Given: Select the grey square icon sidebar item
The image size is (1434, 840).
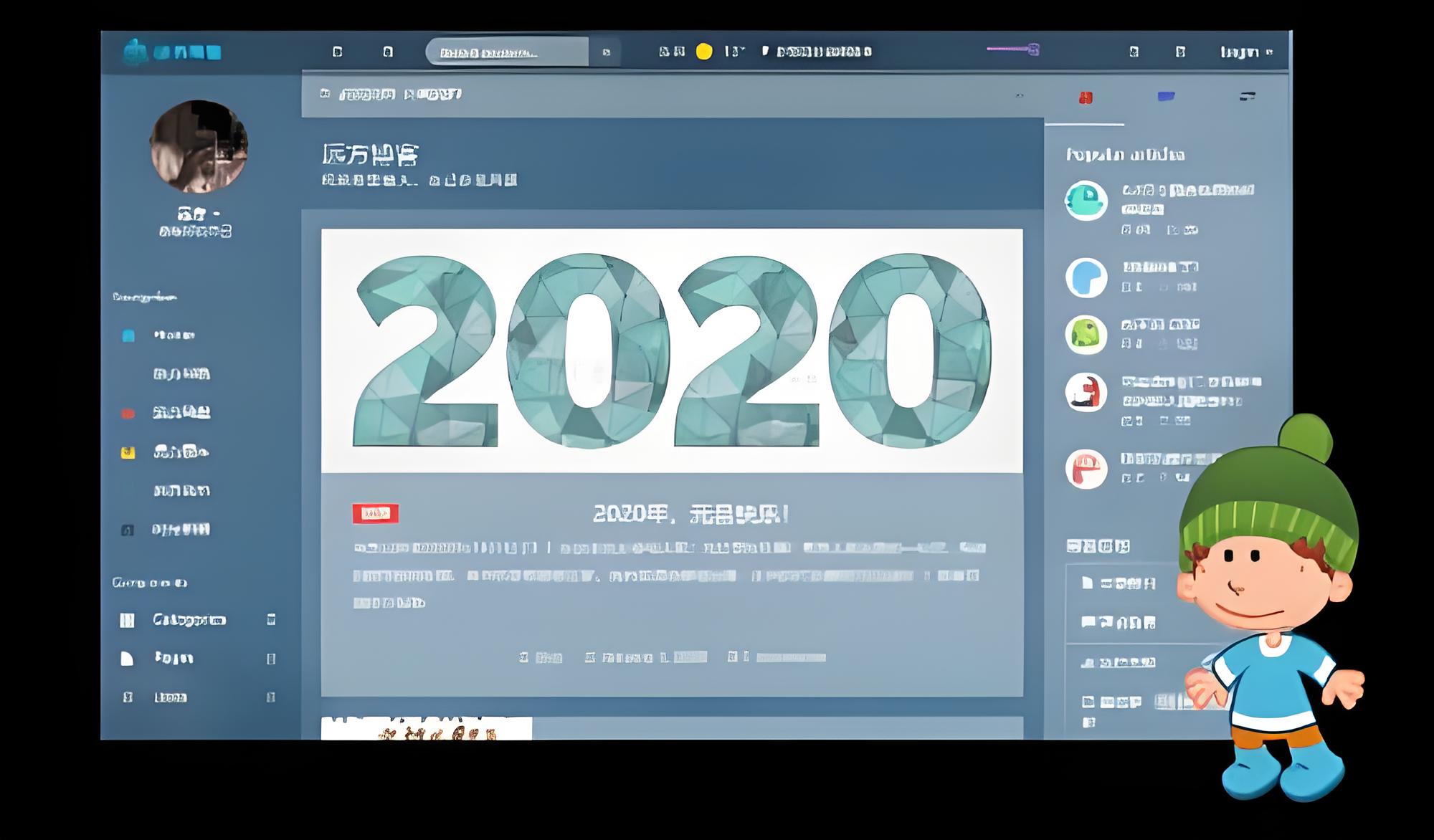Looking at the screenshot, I should [127, 530].
